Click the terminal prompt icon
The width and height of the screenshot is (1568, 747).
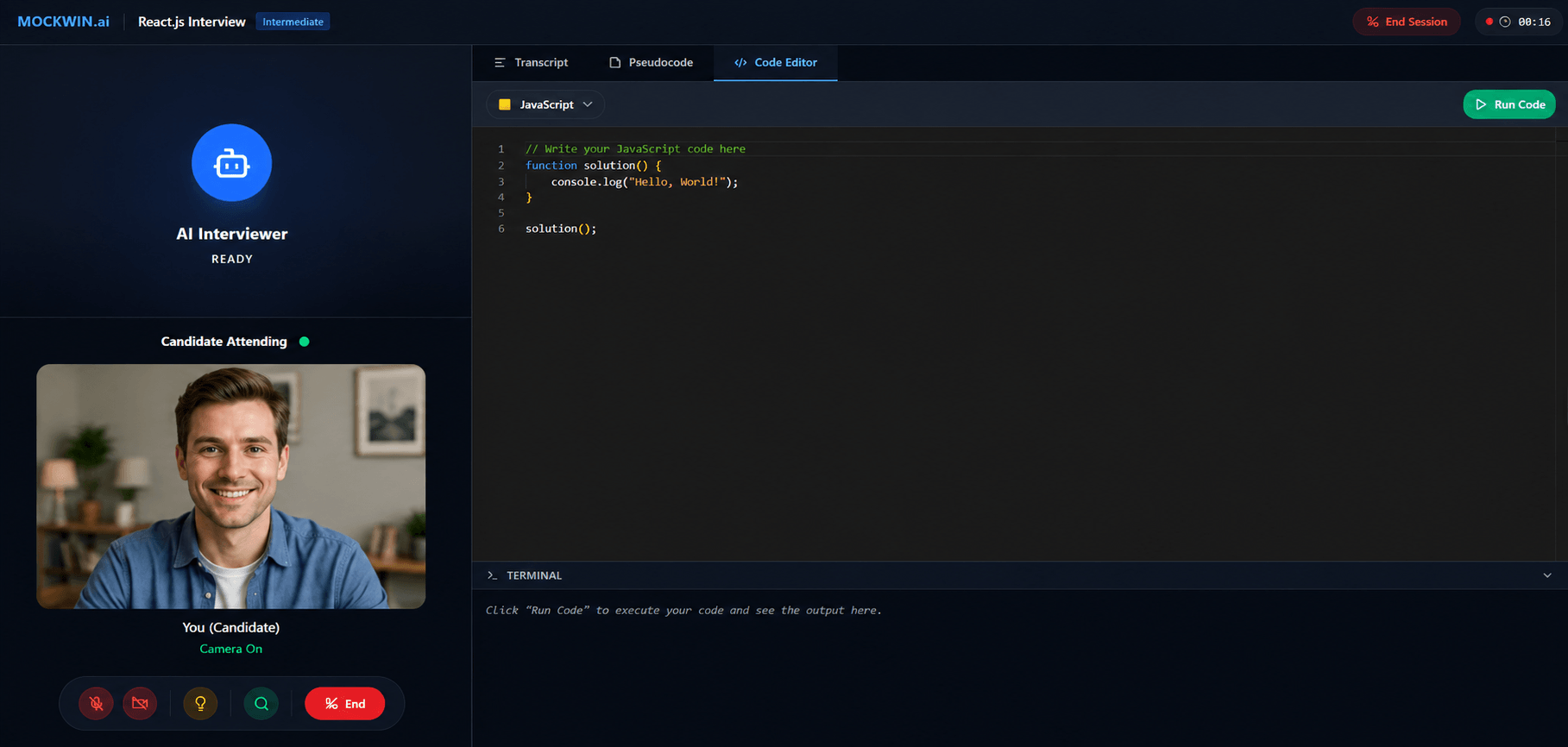coord(492,575)
